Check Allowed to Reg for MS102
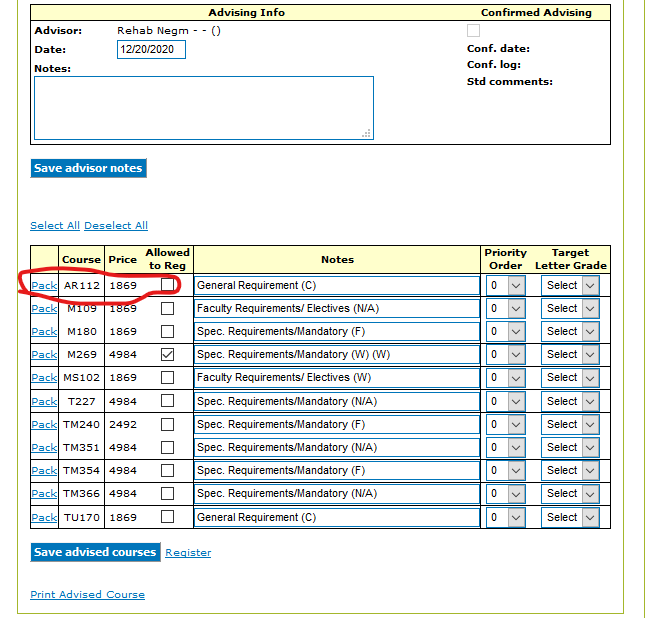The width and height of the screenshot is (657, 618). click(x=167, y=378)
